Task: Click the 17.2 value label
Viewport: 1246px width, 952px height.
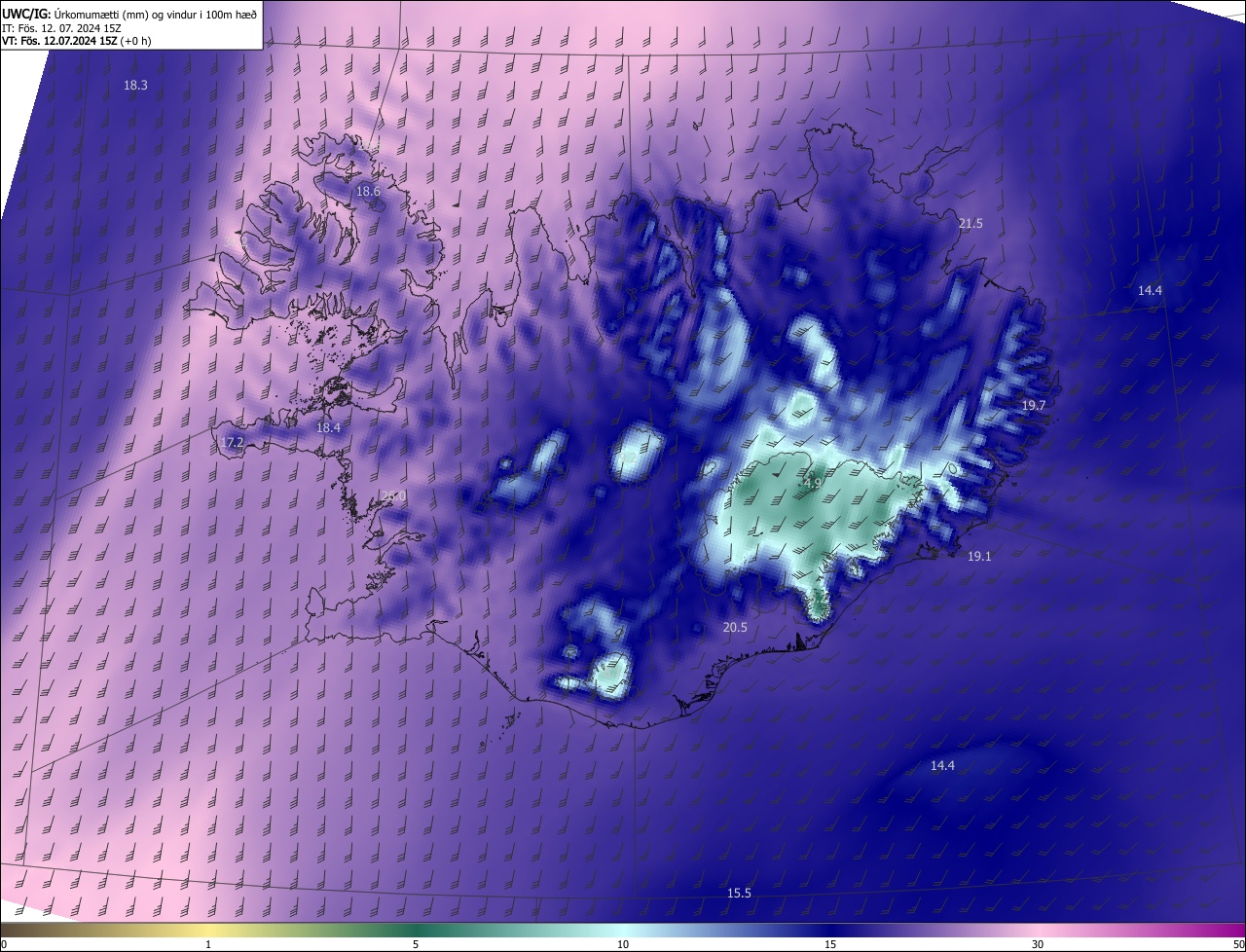Action: pyautogui.click(x=232, y=442)
